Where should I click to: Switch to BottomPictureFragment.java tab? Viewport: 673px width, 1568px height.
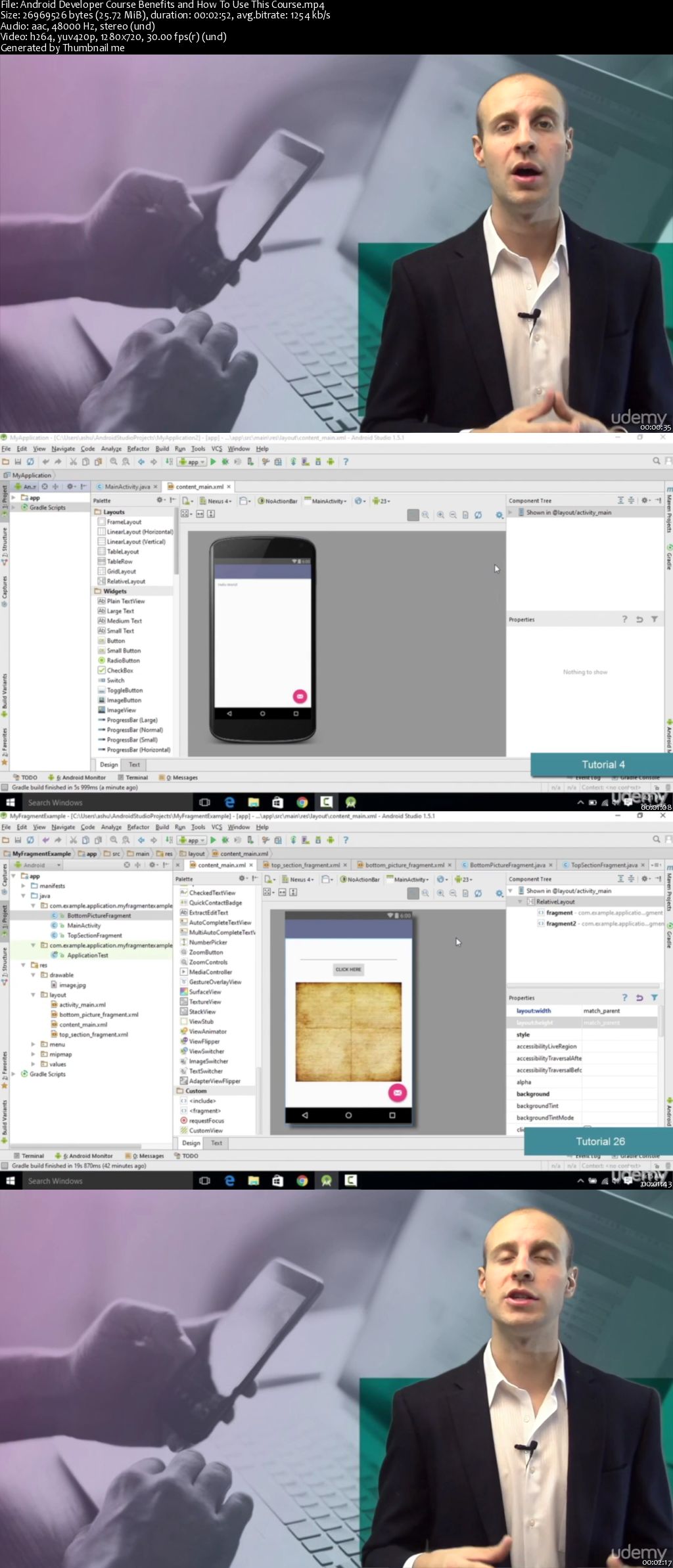coord(507,865)
